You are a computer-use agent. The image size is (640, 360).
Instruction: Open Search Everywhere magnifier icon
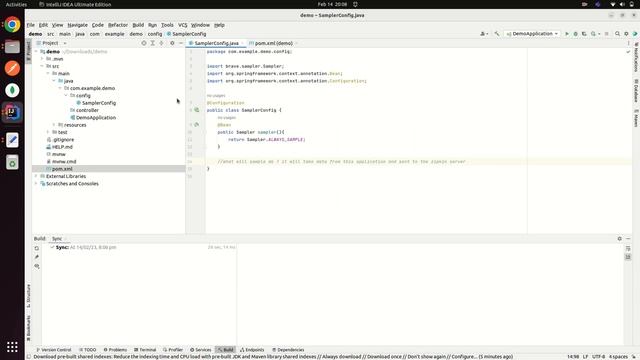[x=618, y=34]
